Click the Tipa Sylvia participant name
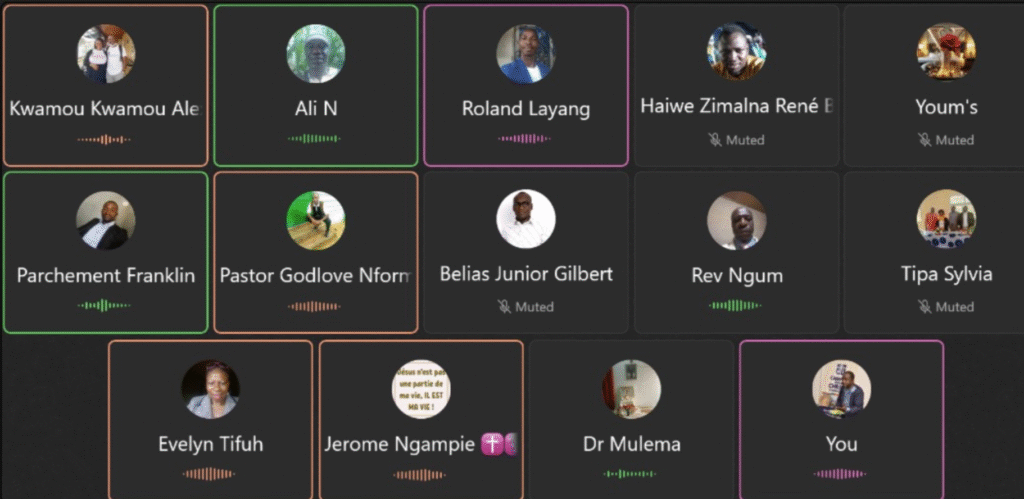Viewport: 1024px width, 499px height. click(x=946, y=274)
